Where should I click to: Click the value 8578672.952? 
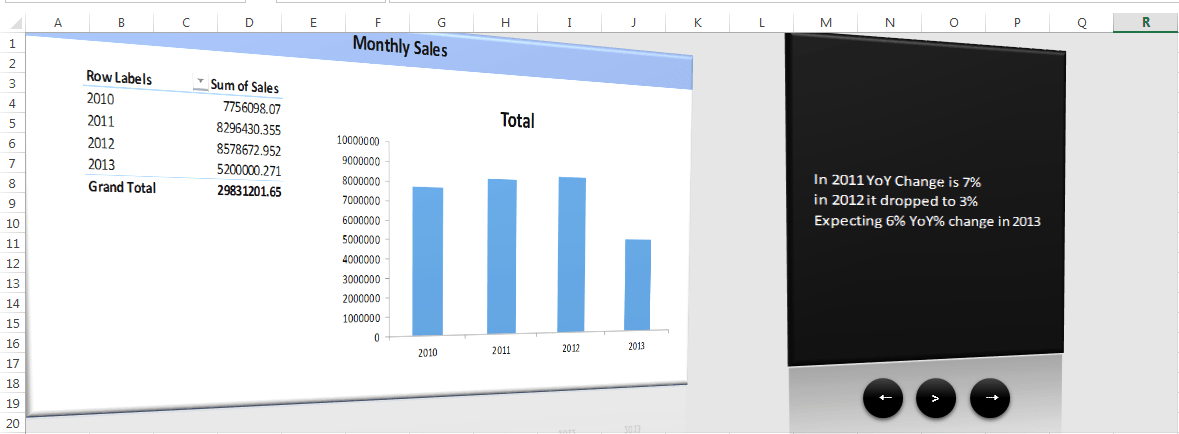pos(248,150)
